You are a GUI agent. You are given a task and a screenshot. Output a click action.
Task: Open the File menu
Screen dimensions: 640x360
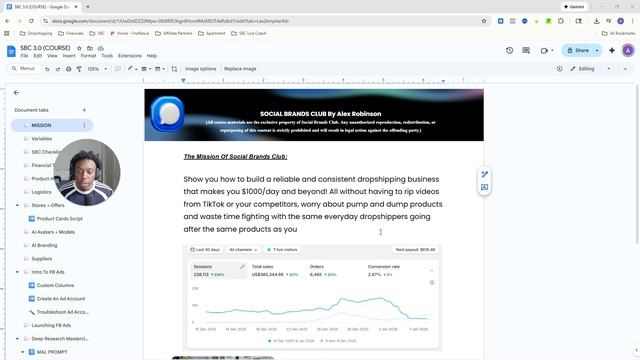point(24,56)
